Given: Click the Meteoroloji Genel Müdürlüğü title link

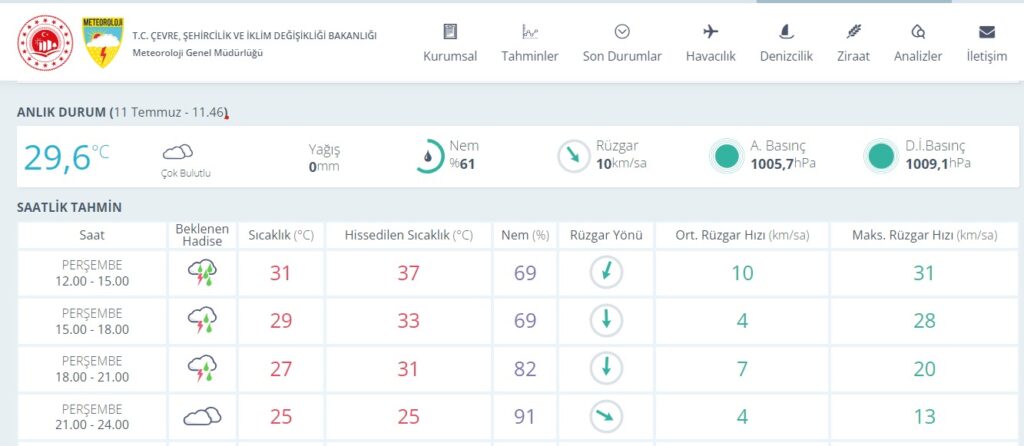Looking at the screenshot, I should tap(197, 52).
